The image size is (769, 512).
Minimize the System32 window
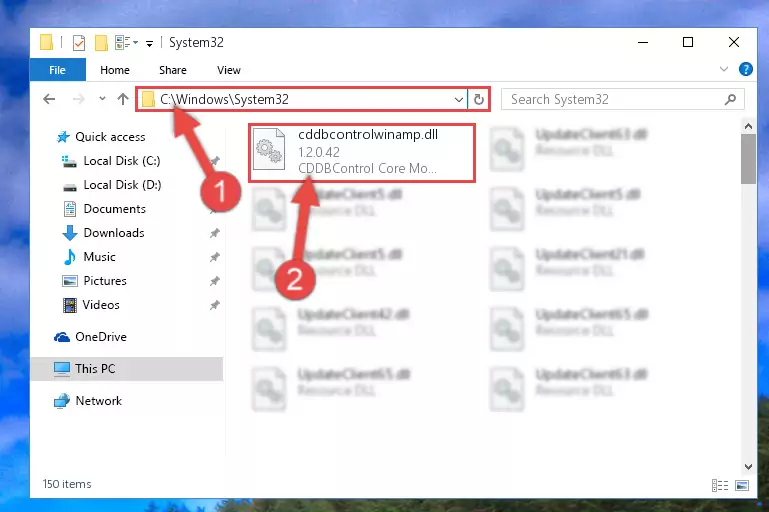pyautogui.click(x=642, y=43)
